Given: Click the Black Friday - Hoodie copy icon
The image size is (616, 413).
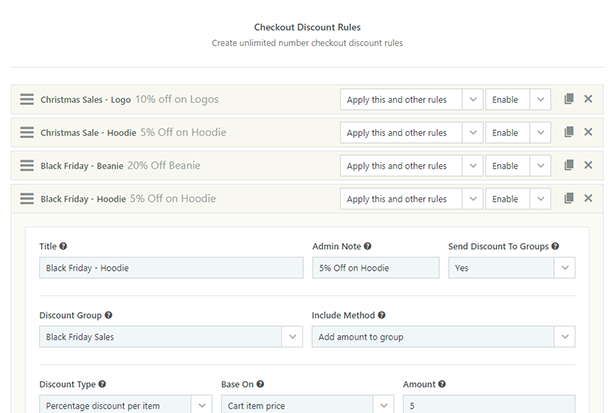Looking at the screenshot, I should tap(569, 198).
